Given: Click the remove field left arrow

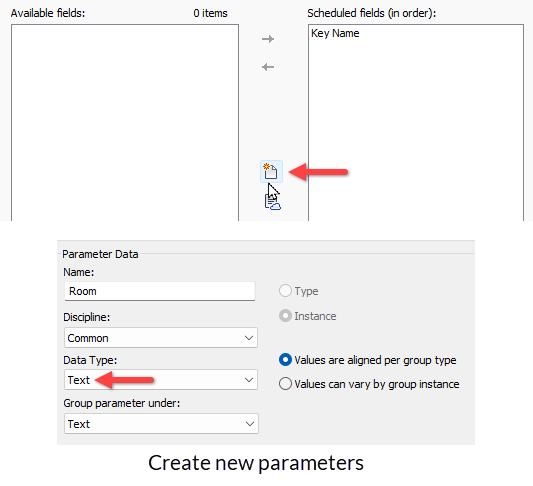Looking at the screenshot, I should click(x=268, y=67).
